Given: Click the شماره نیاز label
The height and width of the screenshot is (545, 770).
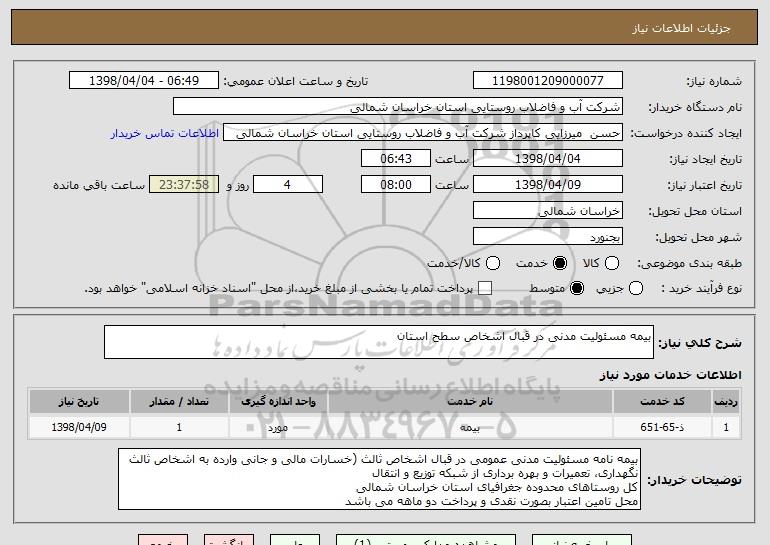Looking at the screenshot, I should 714,81.
